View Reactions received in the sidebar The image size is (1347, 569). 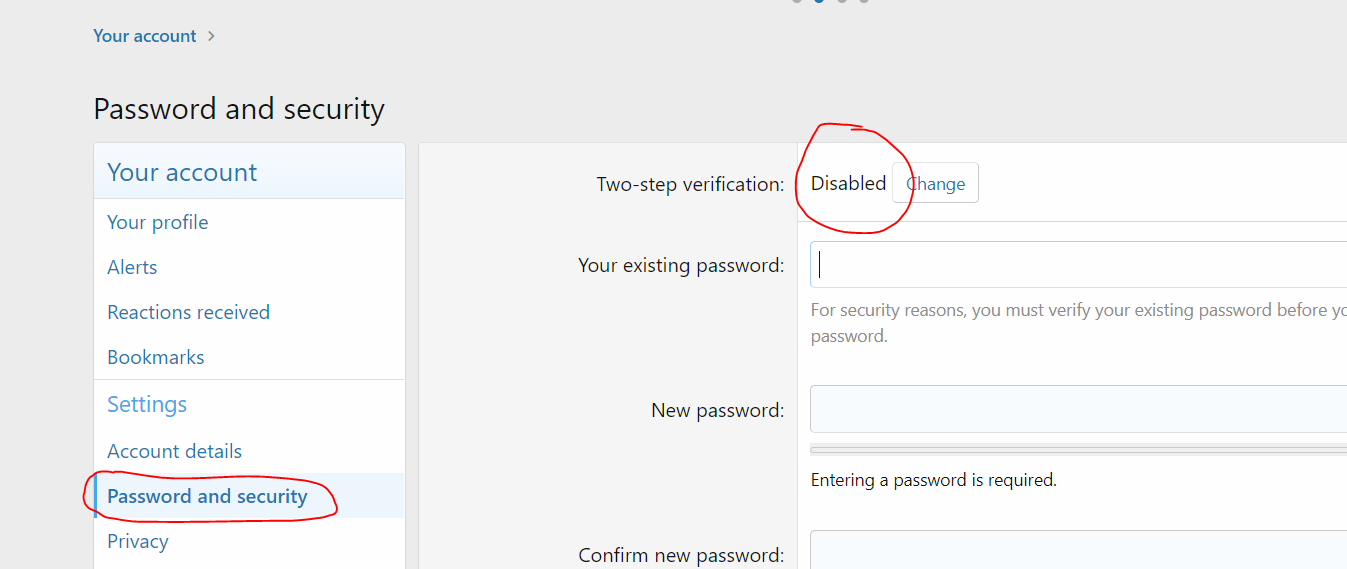click(x=188, y=312)
